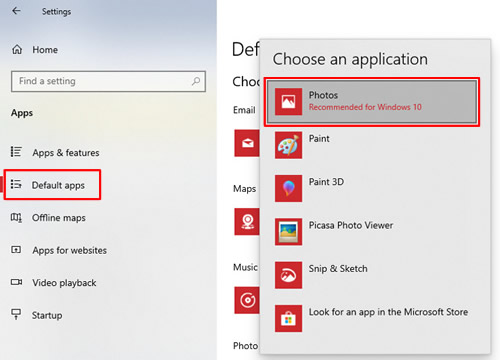Open Apps for websites settings
The image size is (500, 360).
[x=69, y=250]
